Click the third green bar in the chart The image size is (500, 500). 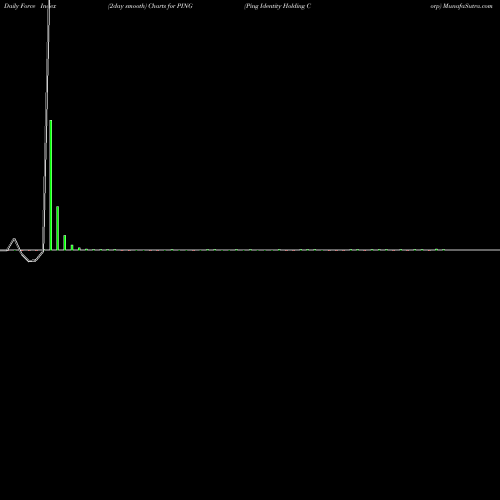[65, 243]
